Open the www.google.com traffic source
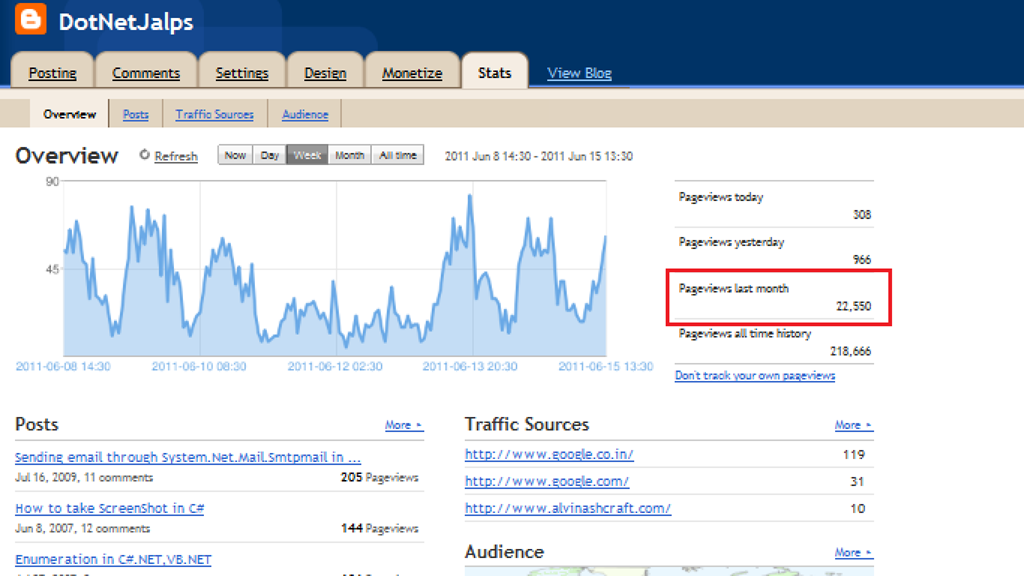 tap(547, 481)
